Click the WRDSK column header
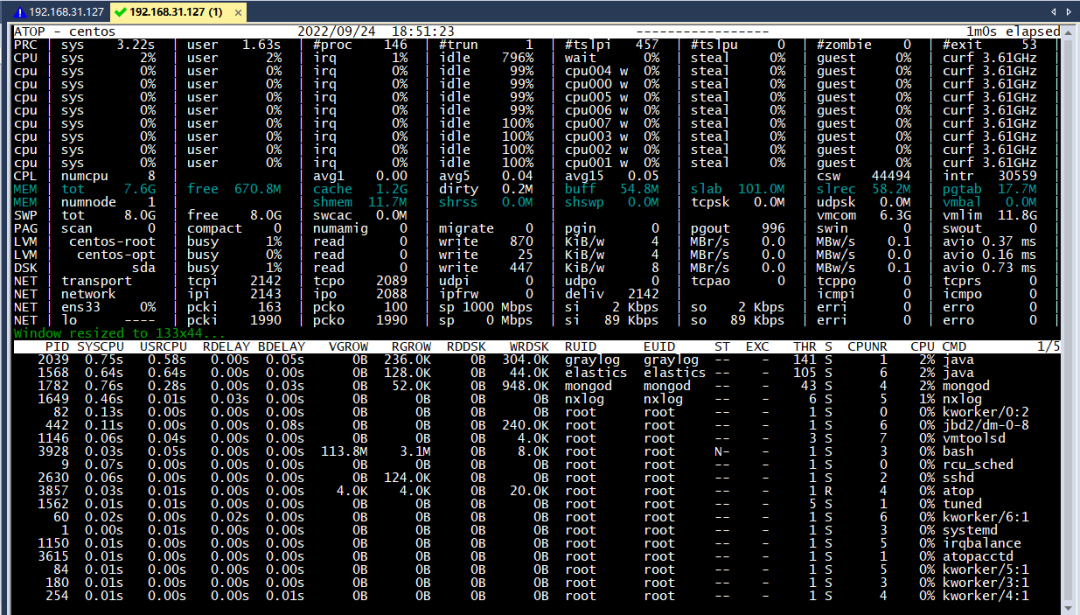1080x615 pixels. pos(529,346)
